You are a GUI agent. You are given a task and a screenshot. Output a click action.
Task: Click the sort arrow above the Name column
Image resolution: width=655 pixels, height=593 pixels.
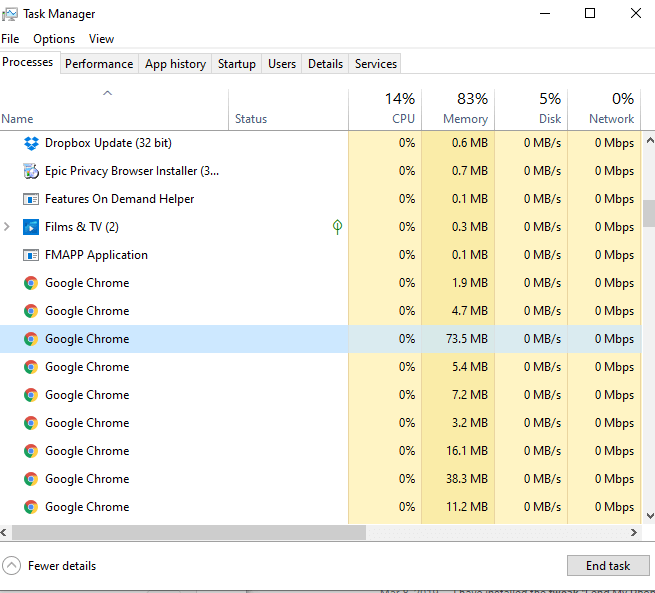(x=107, y=94)
